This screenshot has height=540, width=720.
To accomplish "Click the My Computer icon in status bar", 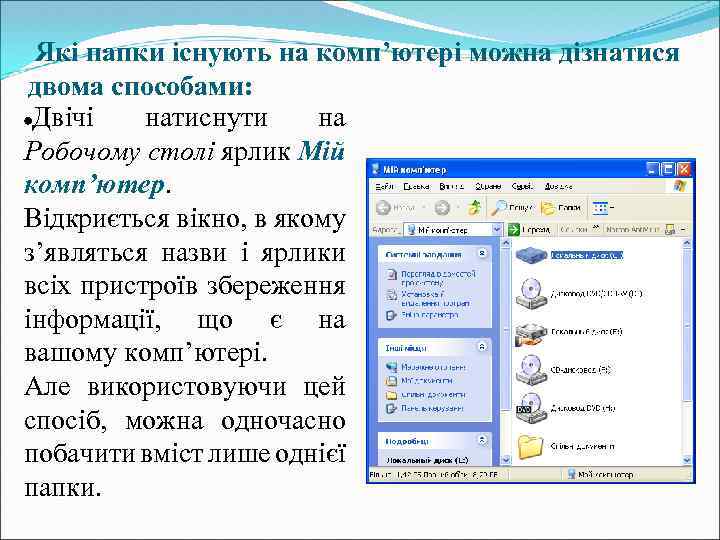I will [x=572, y=474].
